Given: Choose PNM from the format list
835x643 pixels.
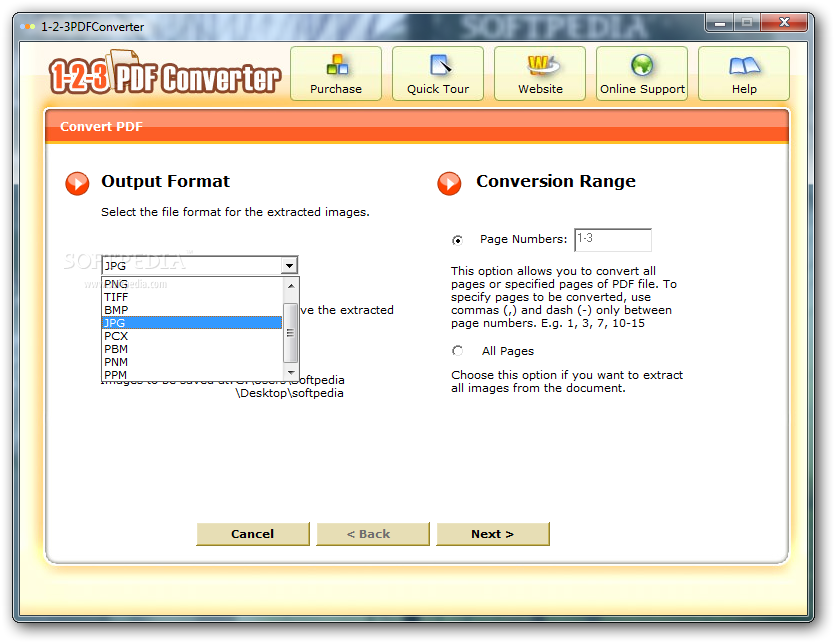Looking at the screenshot, I should coord(192,362).
